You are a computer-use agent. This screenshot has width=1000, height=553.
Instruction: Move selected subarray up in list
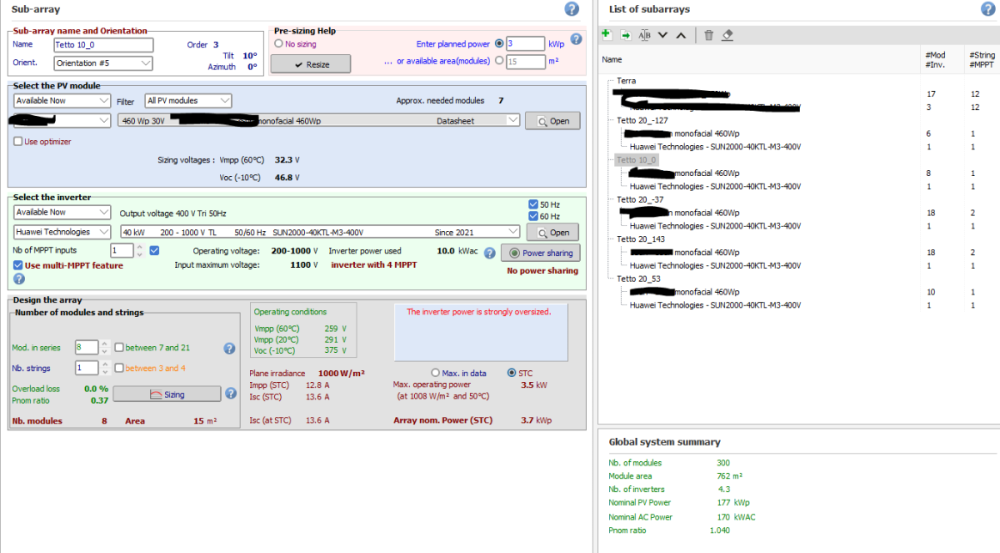click(x=681, y=35)
